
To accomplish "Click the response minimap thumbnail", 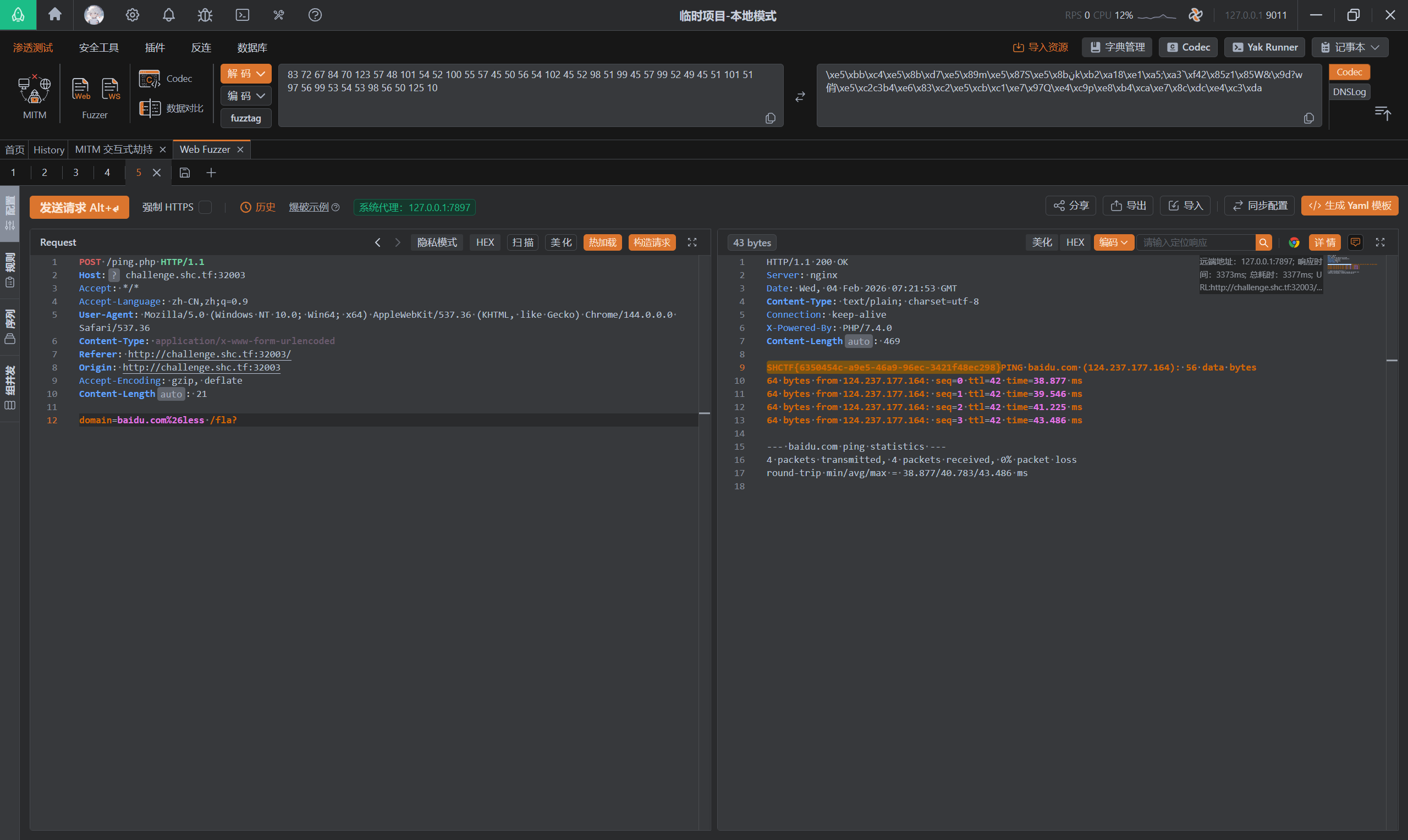I will (1352, 265).
